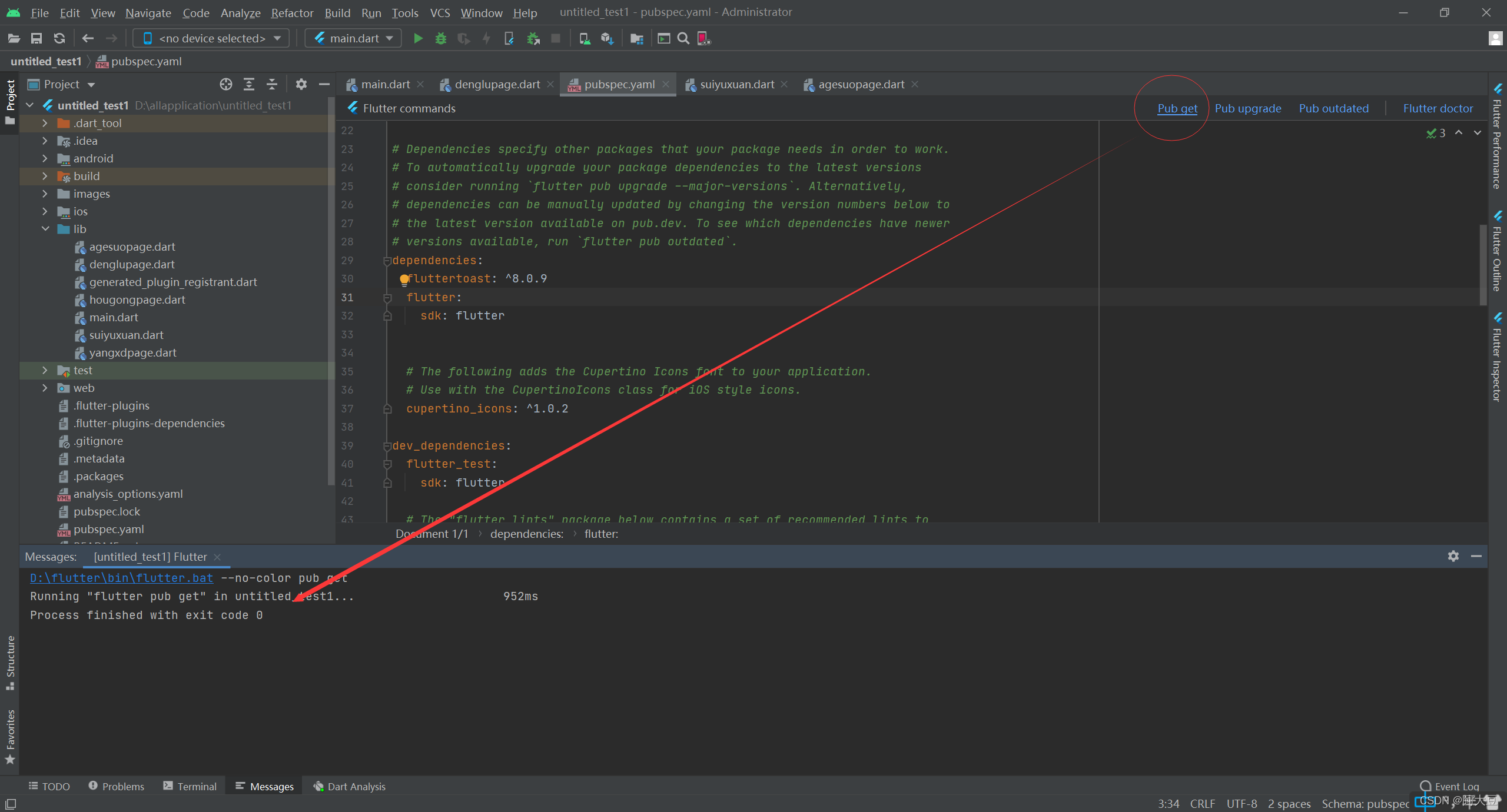Collapse all in Project panel
This screenshot has width=1507, height=812.
(x=271, y=84)
